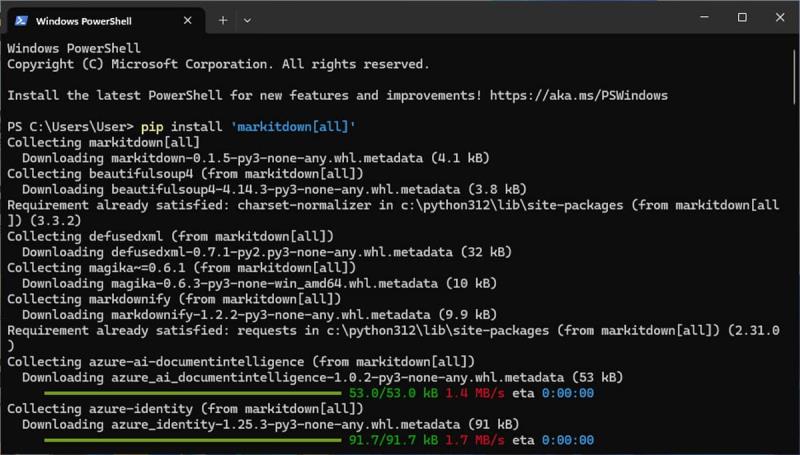Click the azure_identity download progress bar

pos(191,440)
